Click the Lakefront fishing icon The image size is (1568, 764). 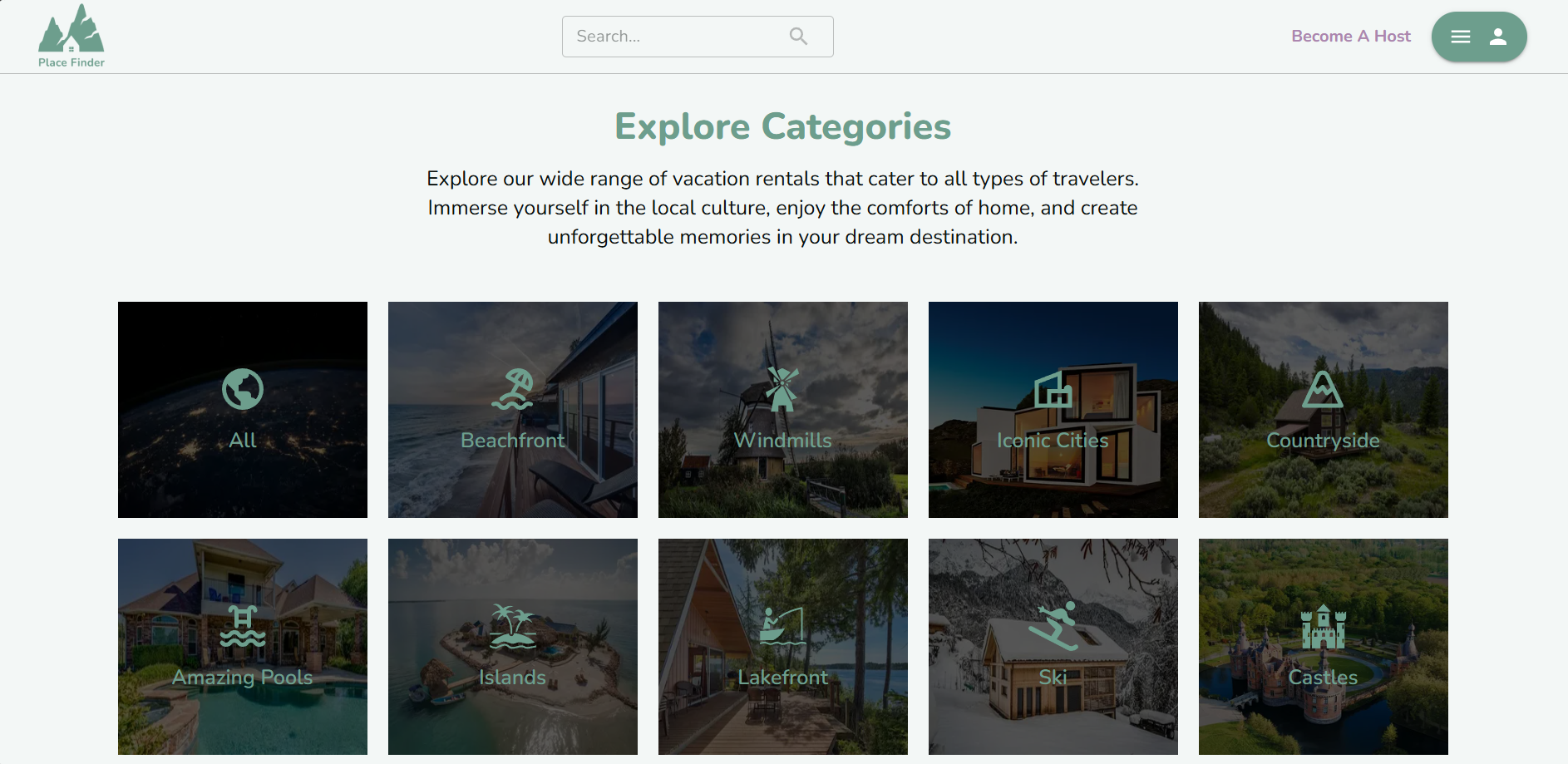(x=783, y=626)
